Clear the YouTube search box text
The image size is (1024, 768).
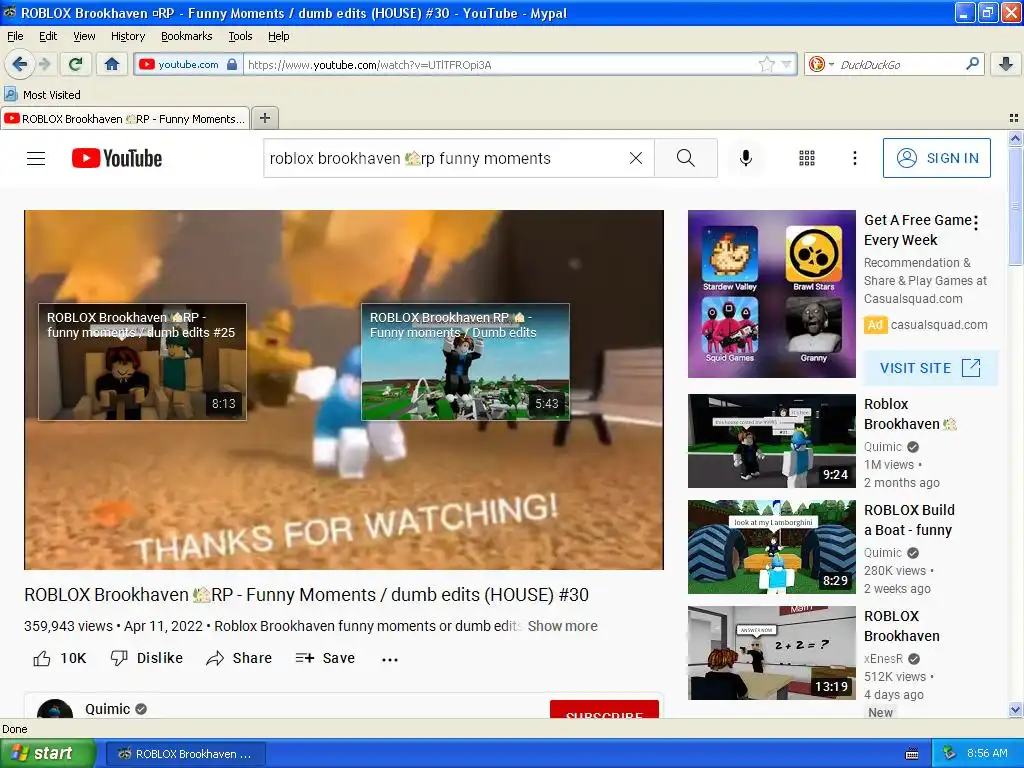[x=635, y=158]
